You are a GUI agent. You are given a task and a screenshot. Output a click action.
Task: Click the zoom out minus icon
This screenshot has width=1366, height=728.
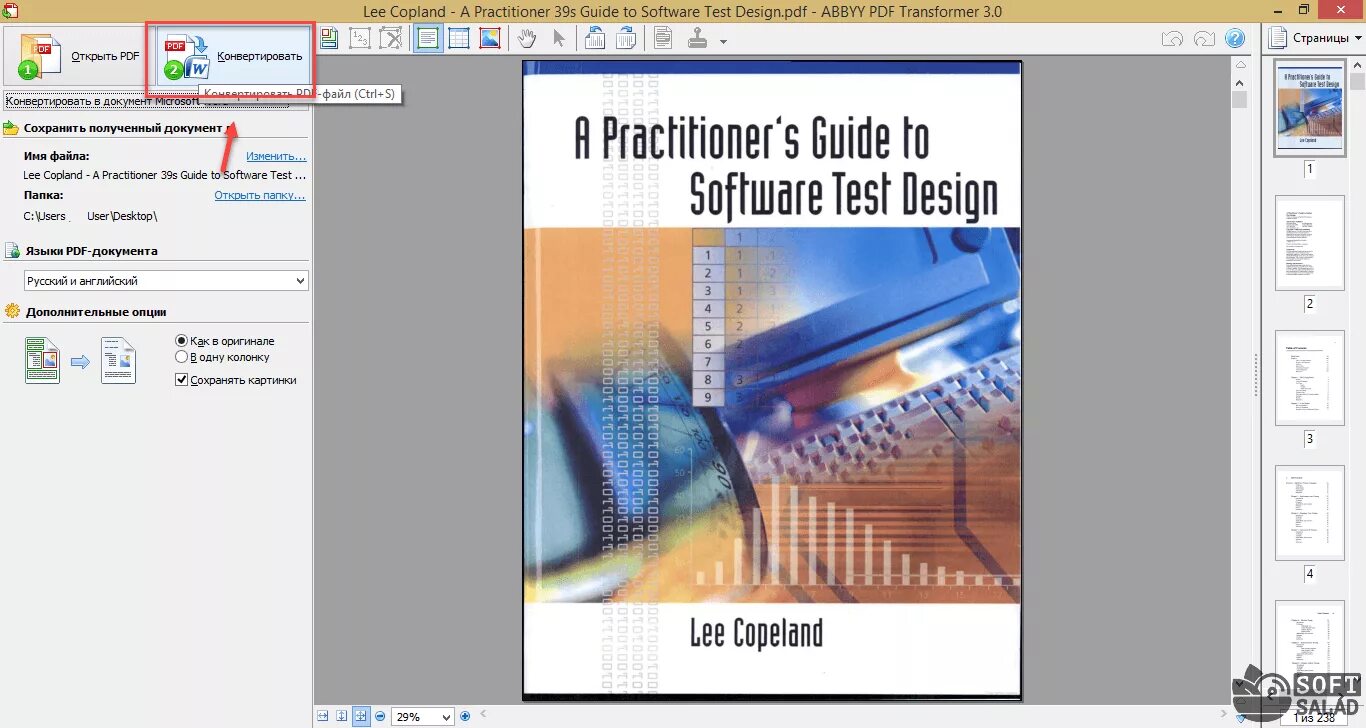(x=380, y=716)
